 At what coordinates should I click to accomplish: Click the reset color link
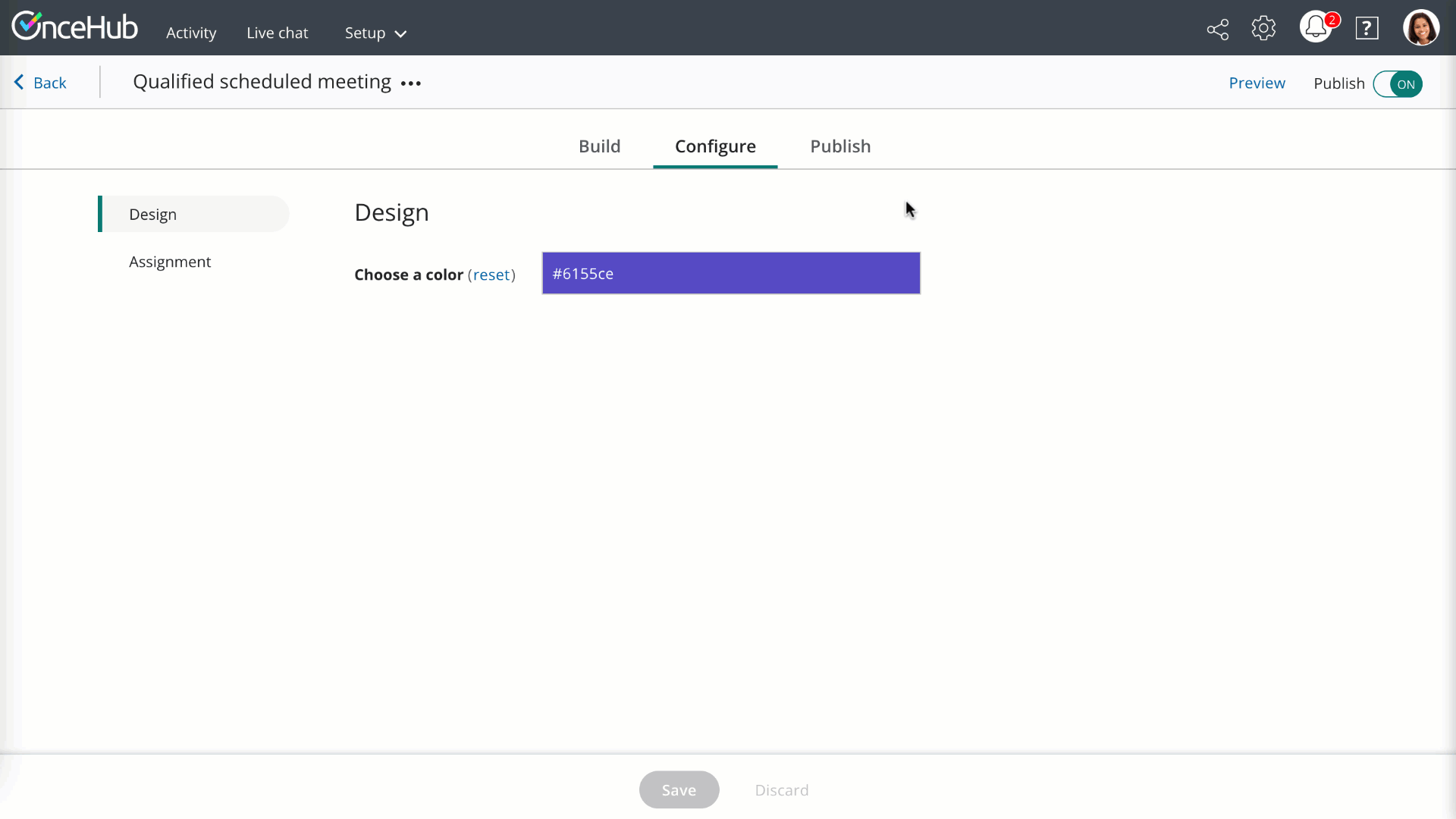[491, 275]
